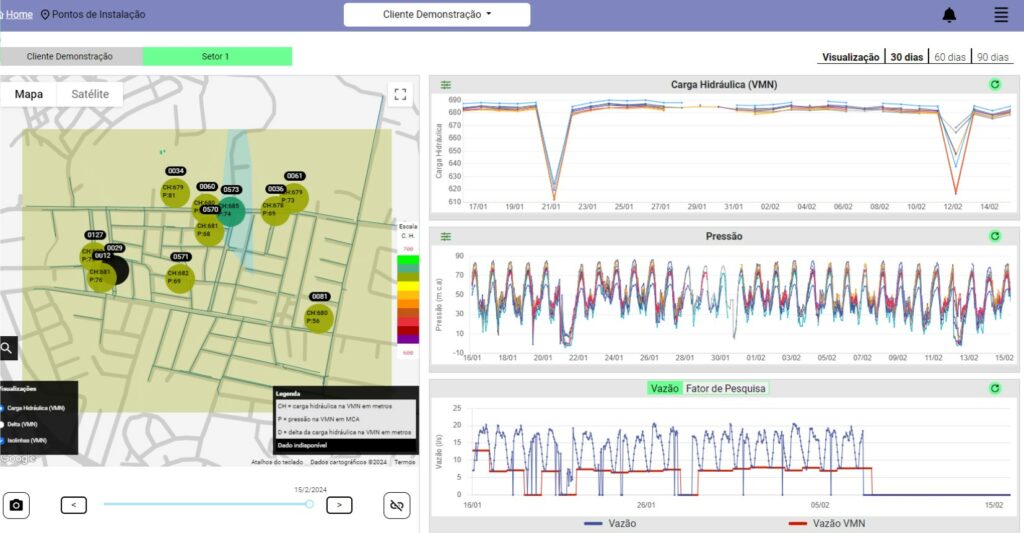Toggle Vazão VMN series in legend
The width and height of the screenshot is (1024, 533).
[x=827, y=523]
